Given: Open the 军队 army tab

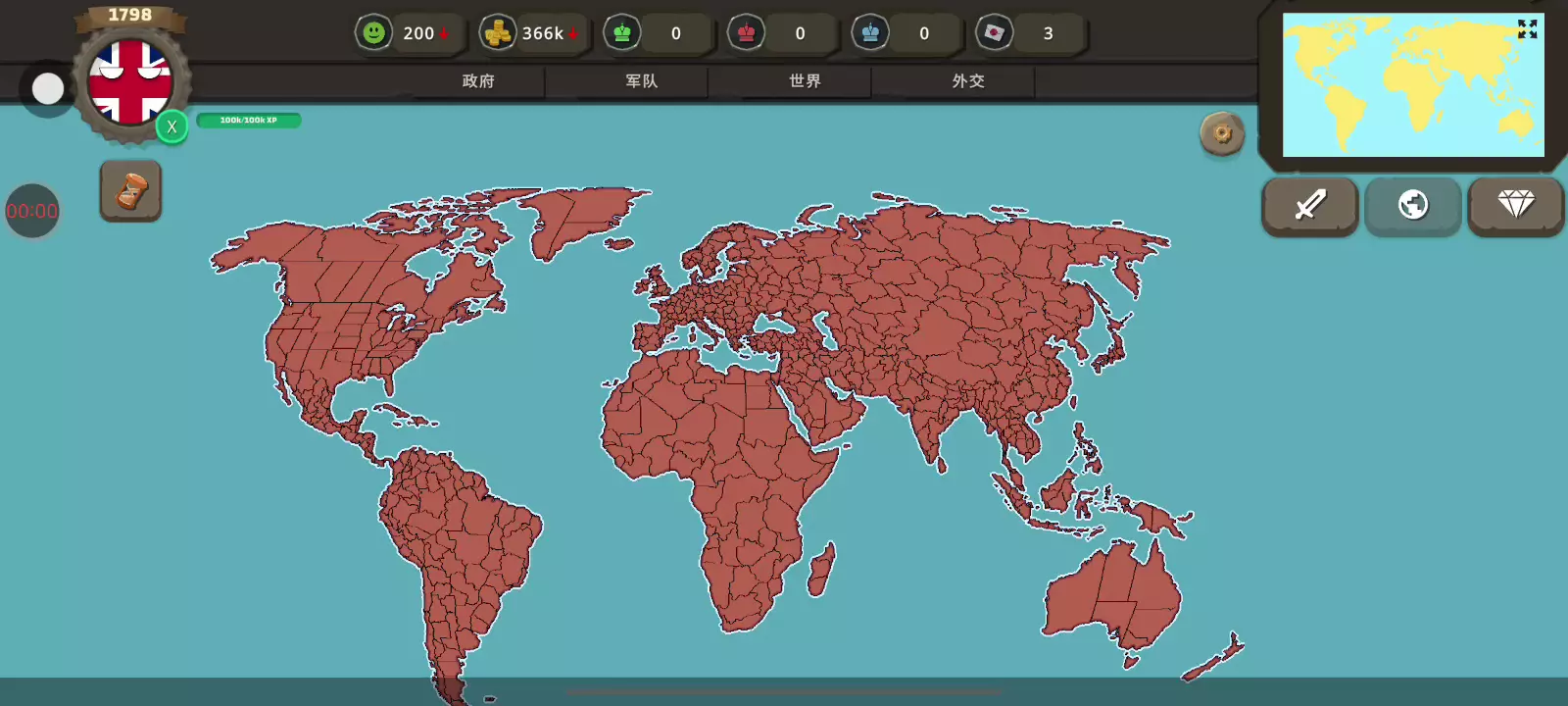Looking at the screenshot, I should 642,81.
